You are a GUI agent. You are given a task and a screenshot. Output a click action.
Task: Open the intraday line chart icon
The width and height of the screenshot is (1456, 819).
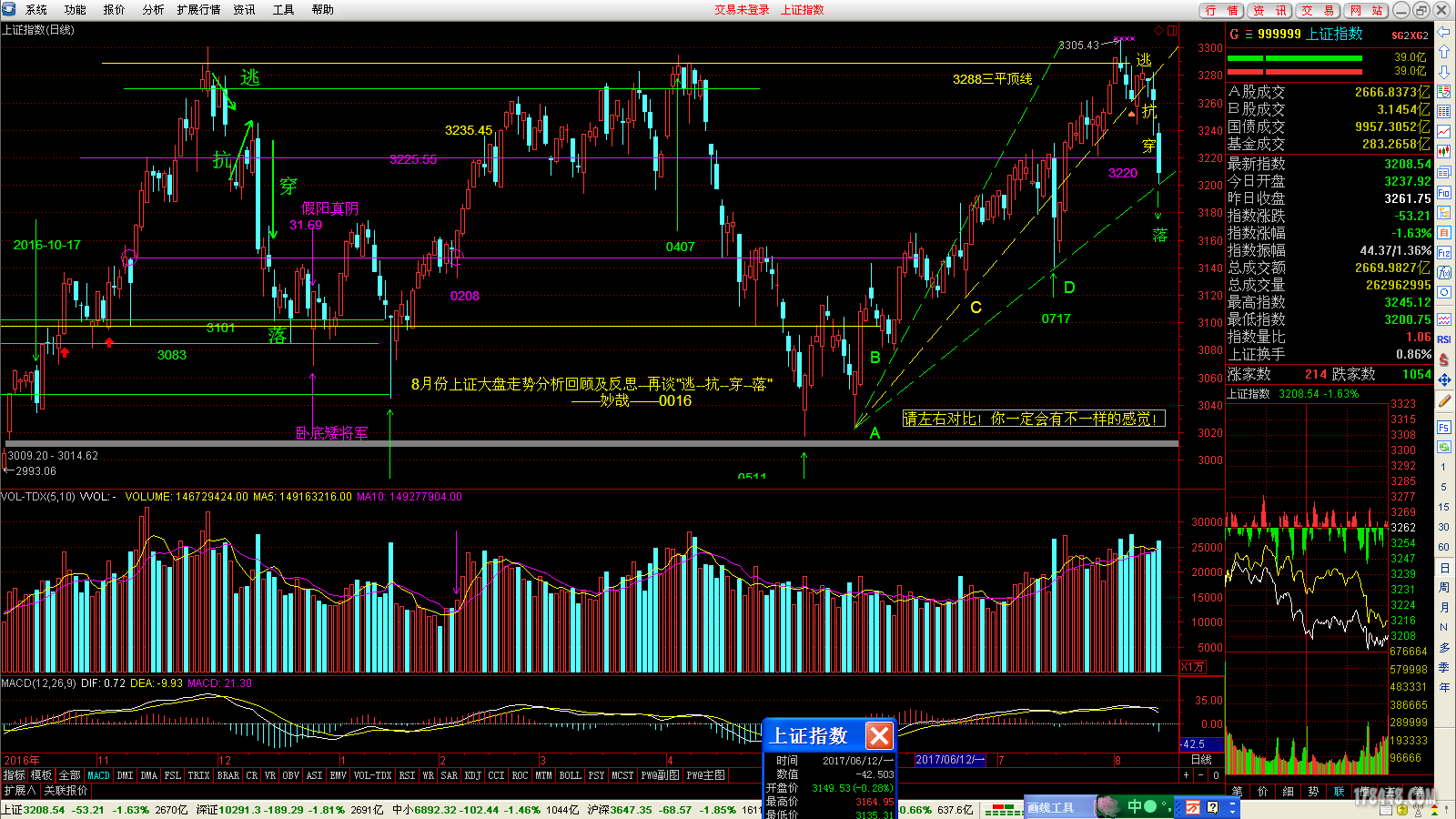pyautogui.click(x=1444, y=132)
